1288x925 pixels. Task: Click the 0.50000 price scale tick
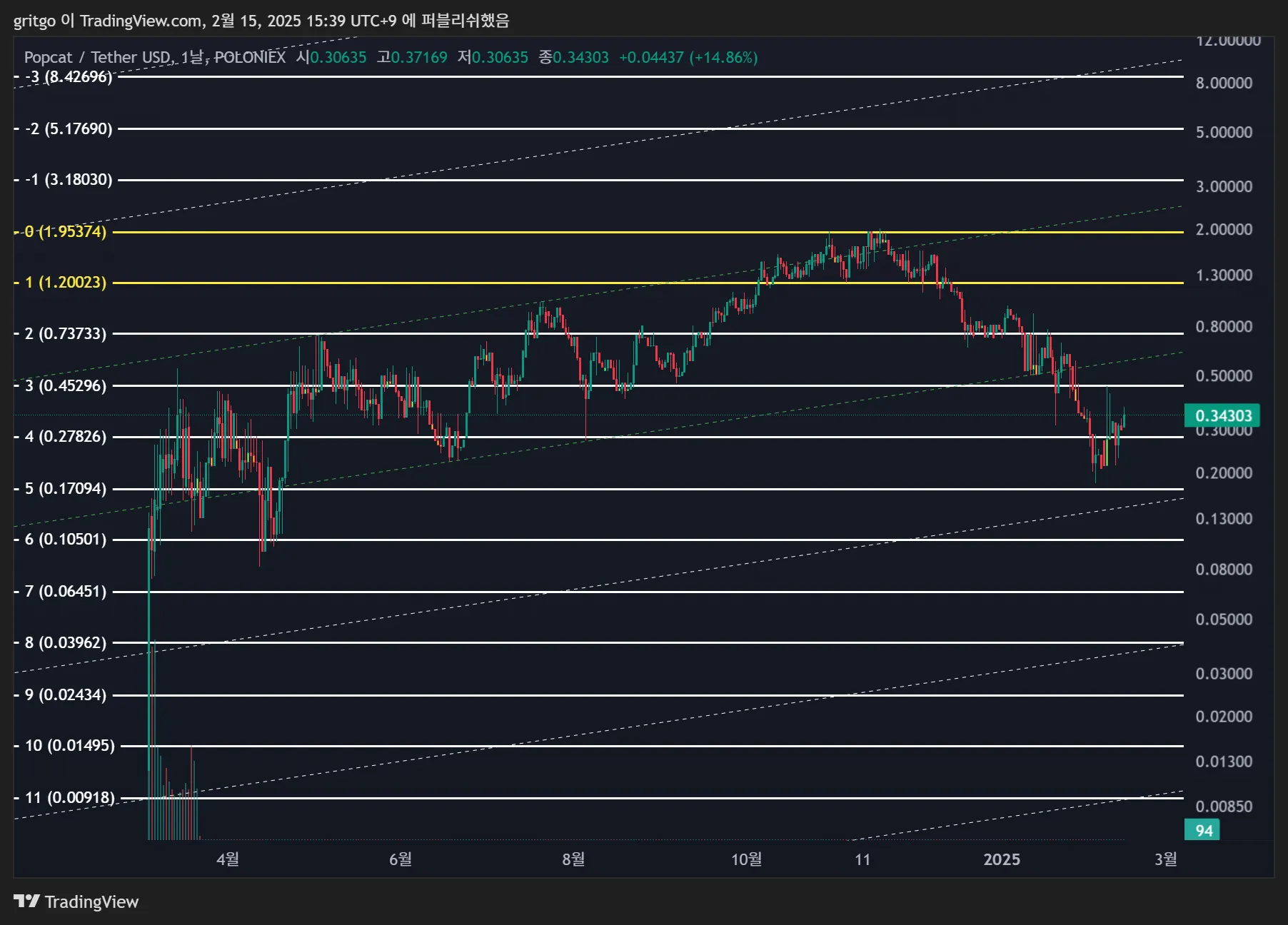tap(1224, 375)
